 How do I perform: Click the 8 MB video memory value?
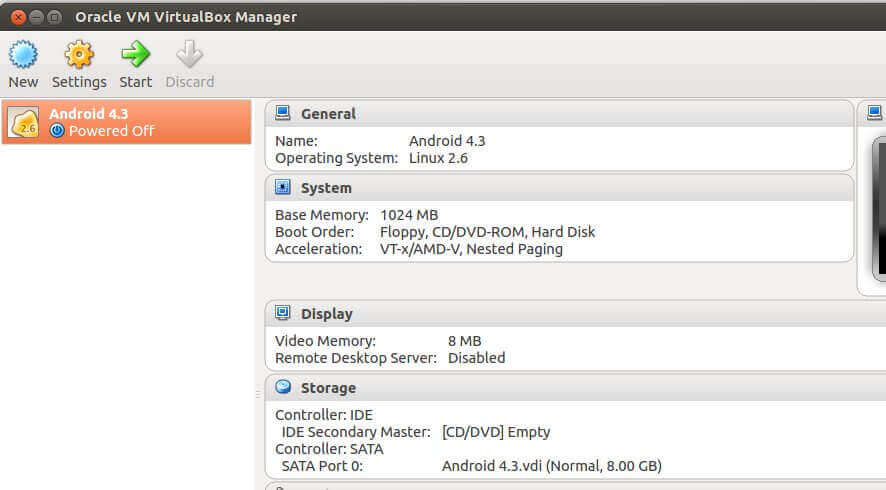464,341
